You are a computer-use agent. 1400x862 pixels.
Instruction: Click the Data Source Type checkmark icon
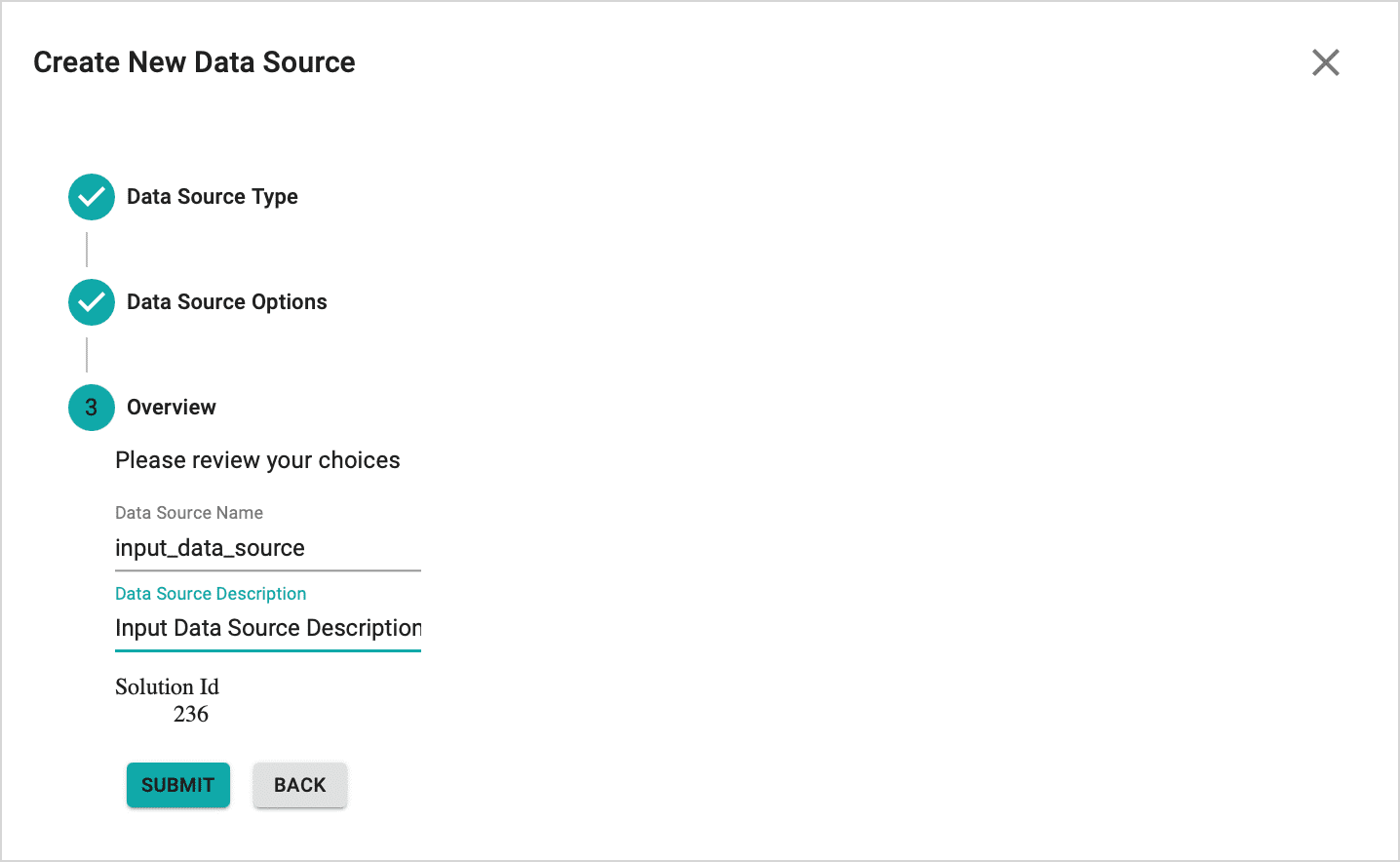pos(92,197)
